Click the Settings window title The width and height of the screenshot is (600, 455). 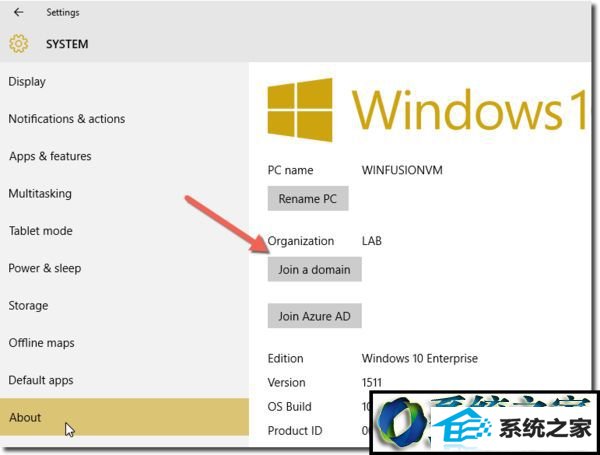(x=63, y=13)
